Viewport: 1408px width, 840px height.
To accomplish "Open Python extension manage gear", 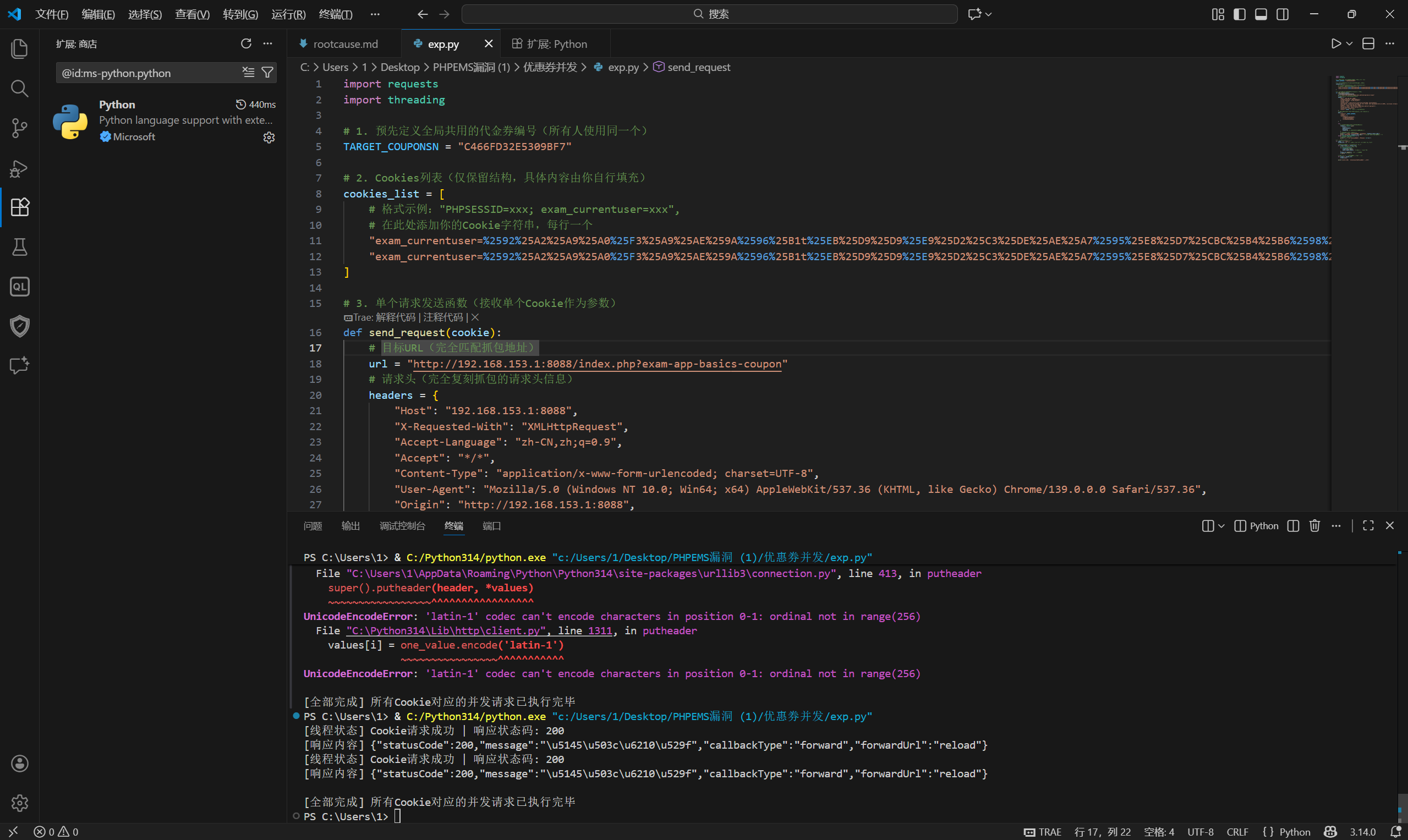I will point(269,138).
